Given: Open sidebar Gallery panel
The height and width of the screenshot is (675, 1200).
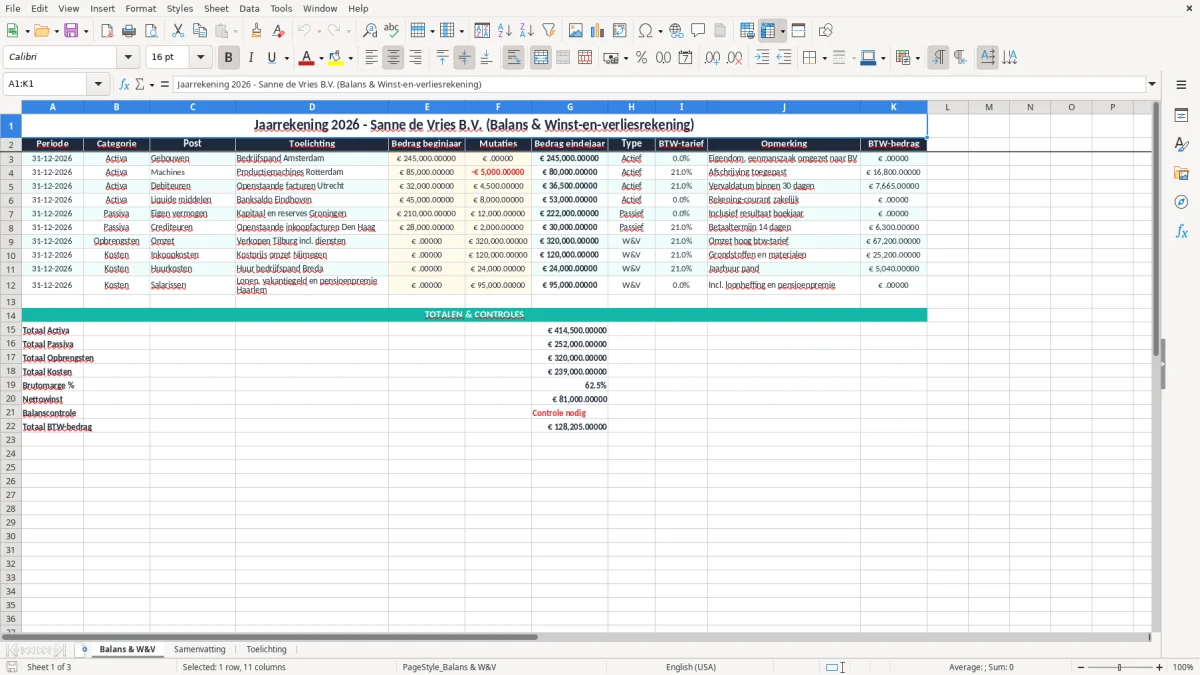Looking at the screenshot, I should (x=1181, y=173).
